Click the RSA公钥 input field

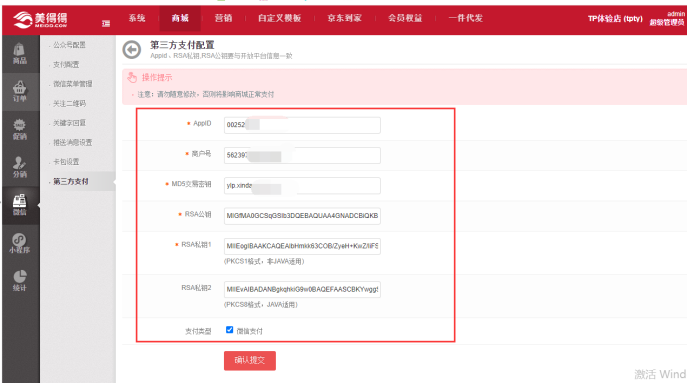point(302,216)
